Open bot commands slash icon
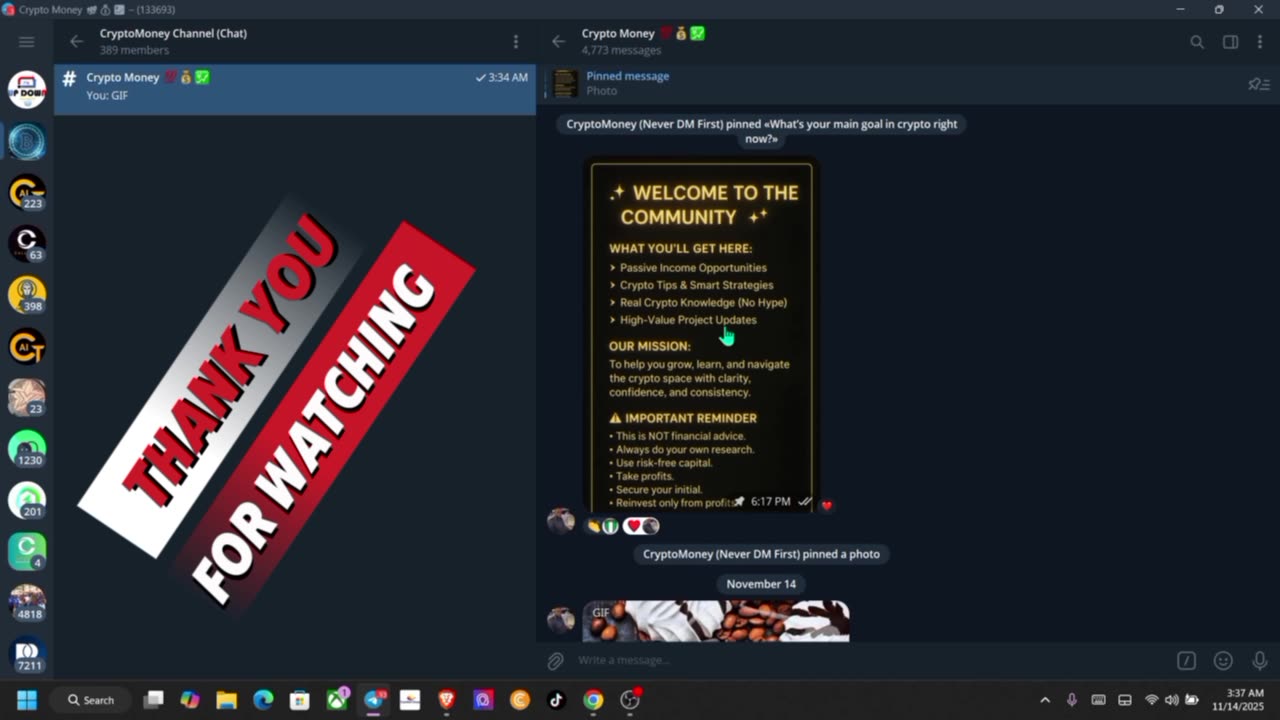 pyautogui.click(x=1186, y=660)
